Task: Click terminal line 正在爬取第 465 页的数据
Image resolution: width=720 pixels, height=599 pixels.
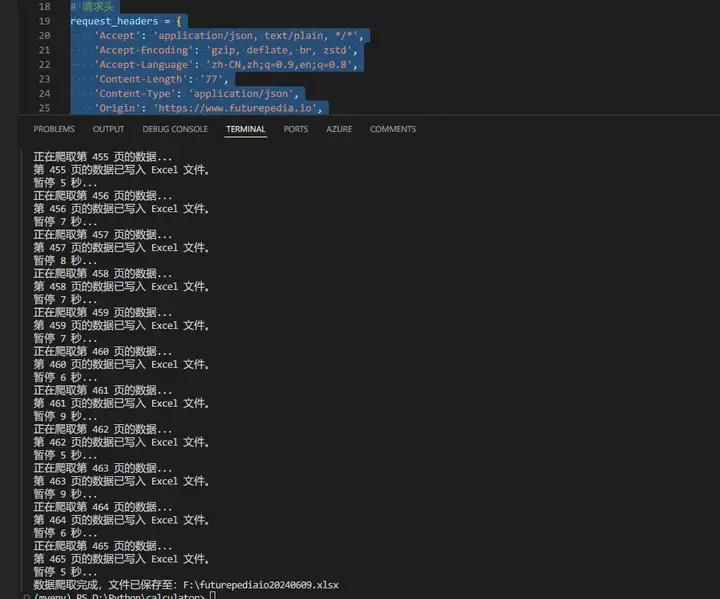Action: point(102,546)
